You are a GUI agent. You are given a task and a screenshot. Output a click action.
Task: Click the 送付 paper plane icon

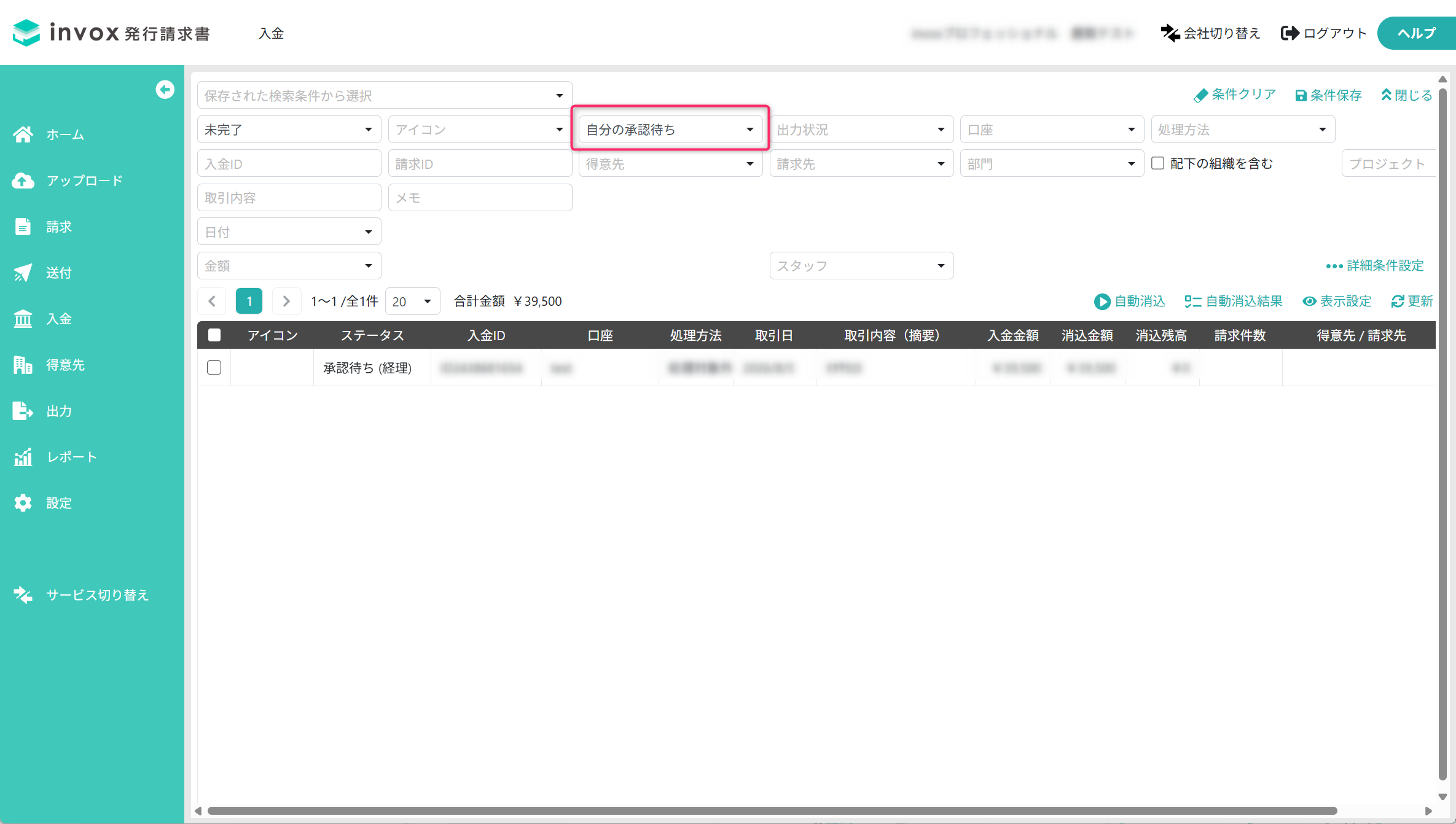pos(23,273)
